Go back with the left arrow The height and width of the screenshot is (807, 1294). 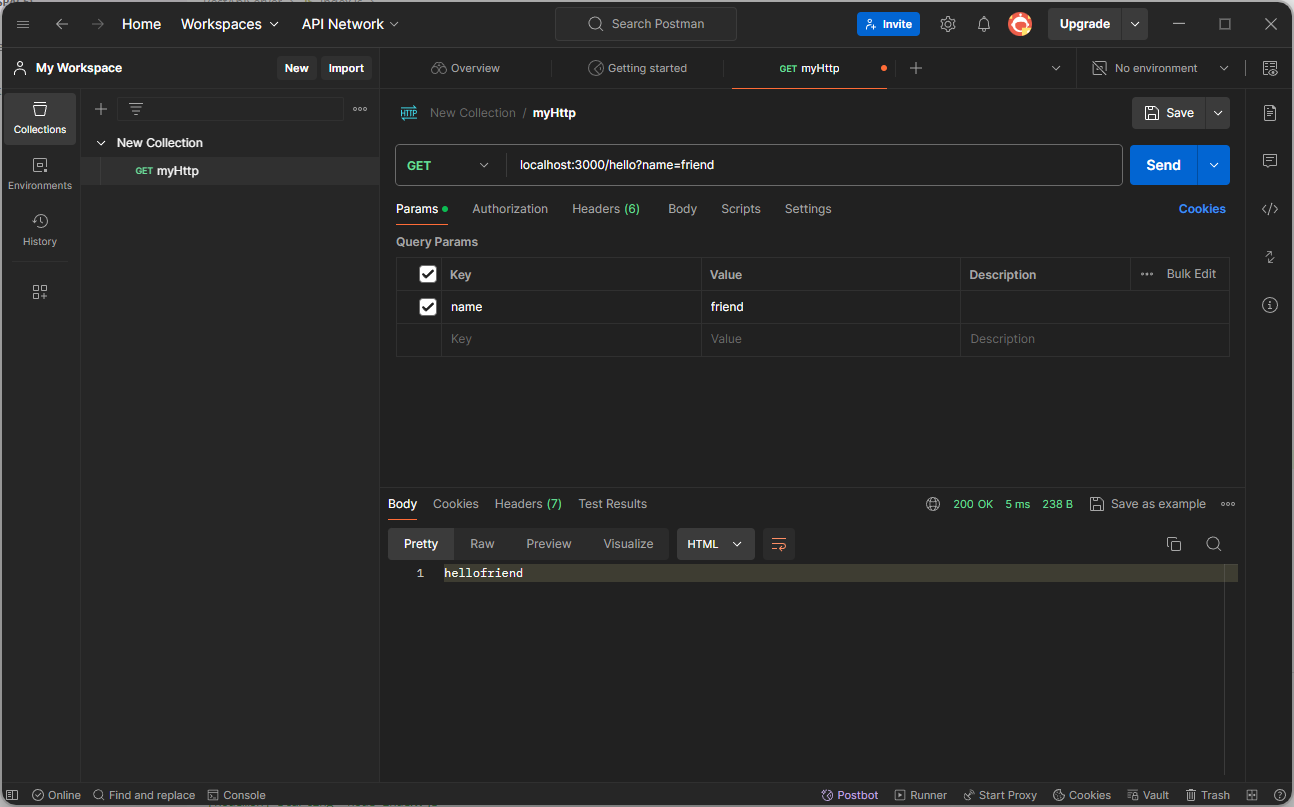[62, 24]
